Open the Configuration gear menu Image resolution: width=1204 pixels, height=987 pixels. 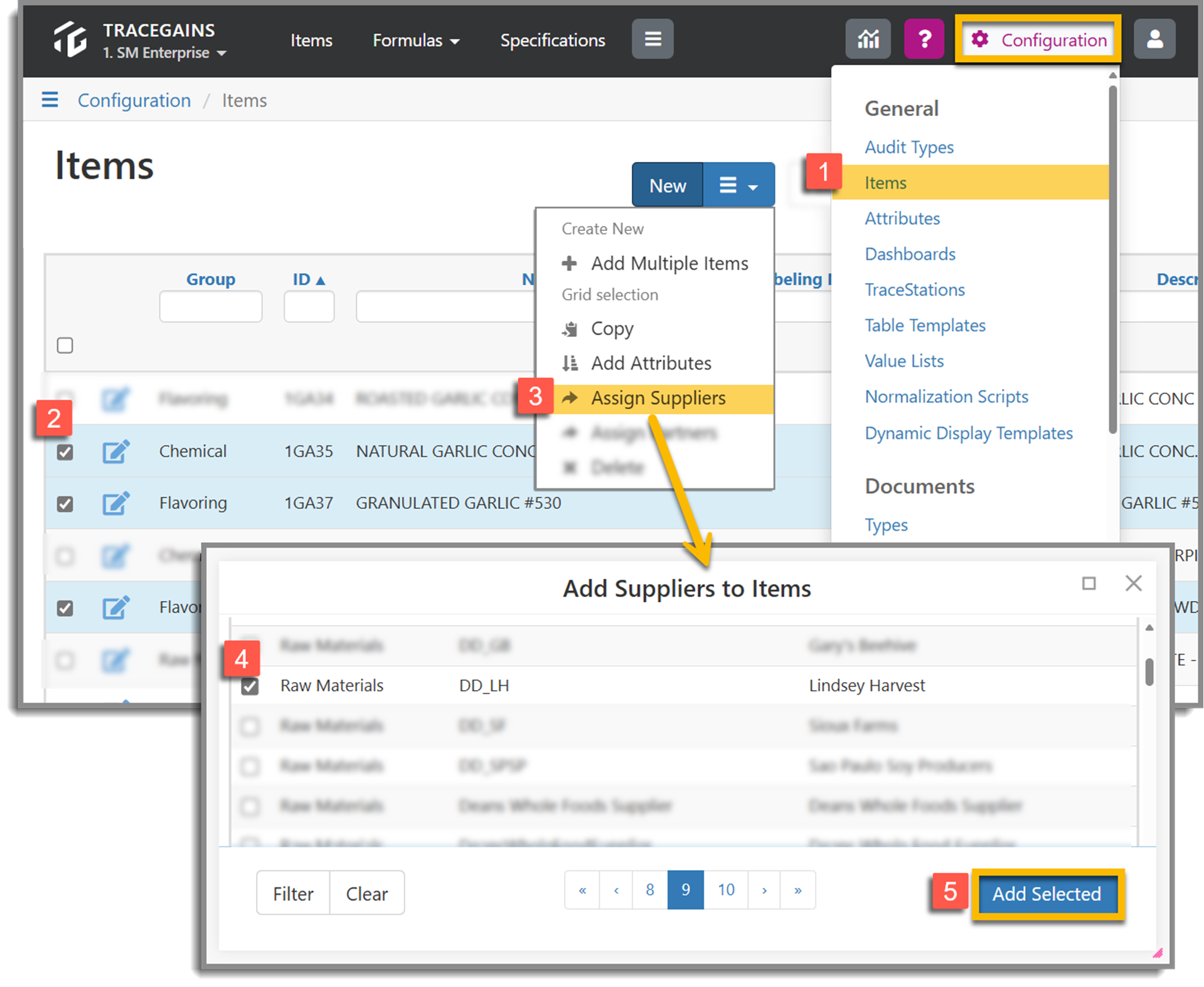1037,40
